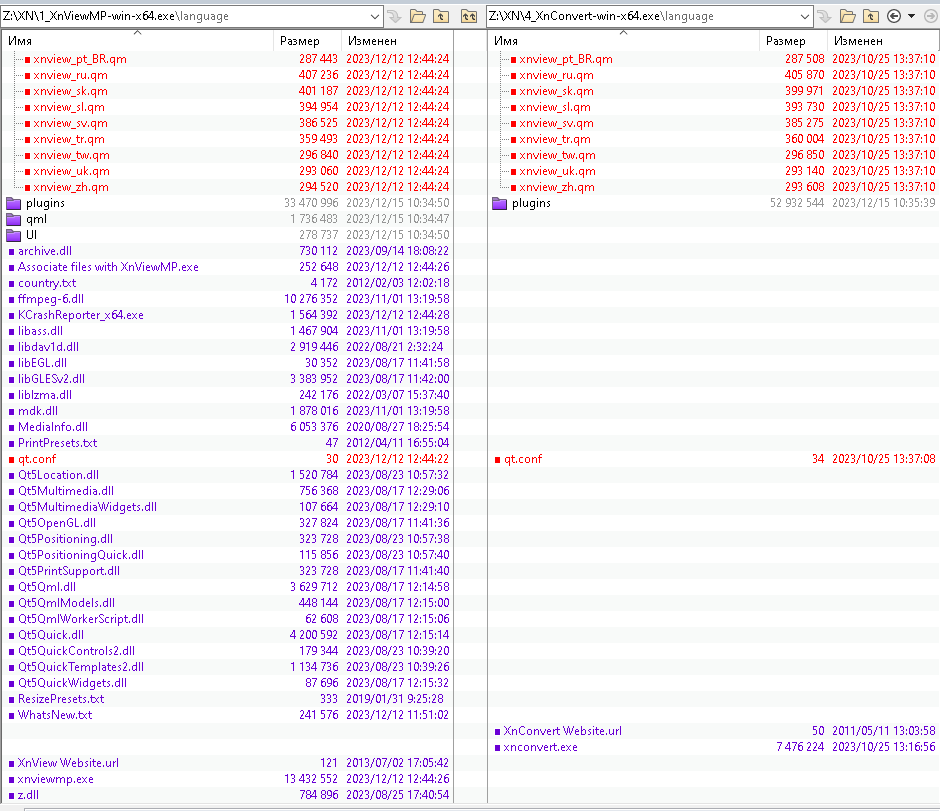Viewport: 940px width, 811px height.
Task: Click the red difference marker of xnview_sv.qm, left pane
Action: [x=28, y=123]
